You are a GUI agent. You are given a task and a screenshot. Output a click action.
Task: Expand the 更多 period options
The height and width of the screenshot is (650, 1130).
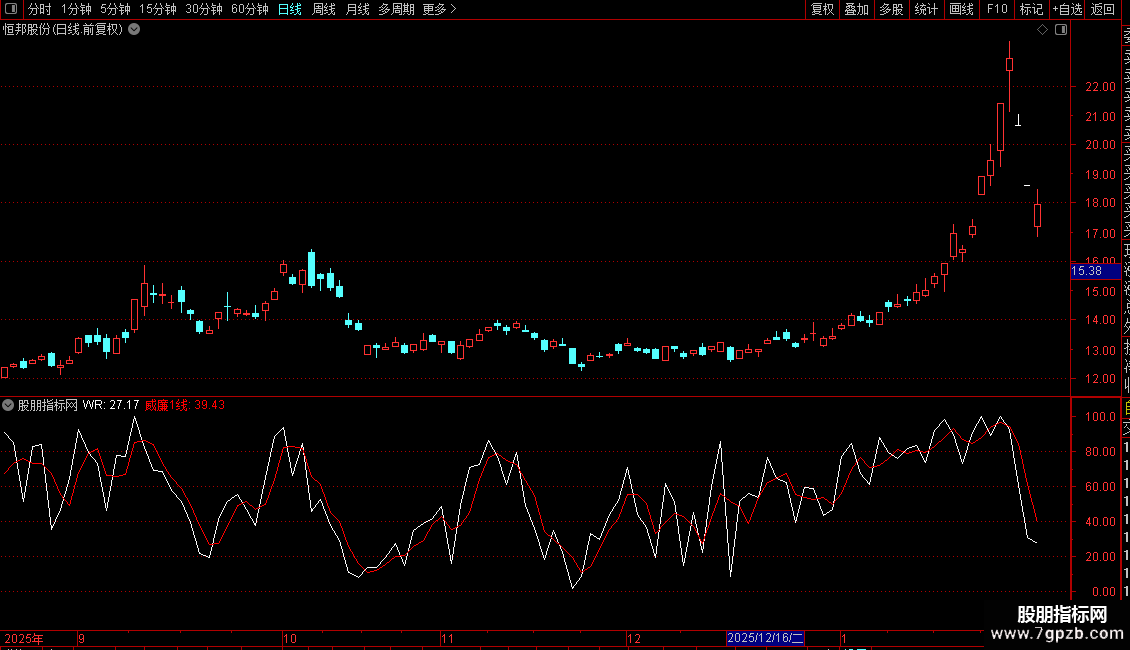click(439, 9)
